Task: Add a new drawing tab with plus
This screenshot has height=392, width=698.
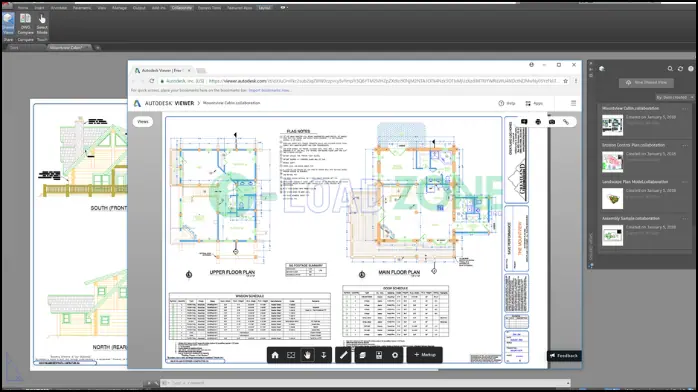Action: (x=97, y=48)
